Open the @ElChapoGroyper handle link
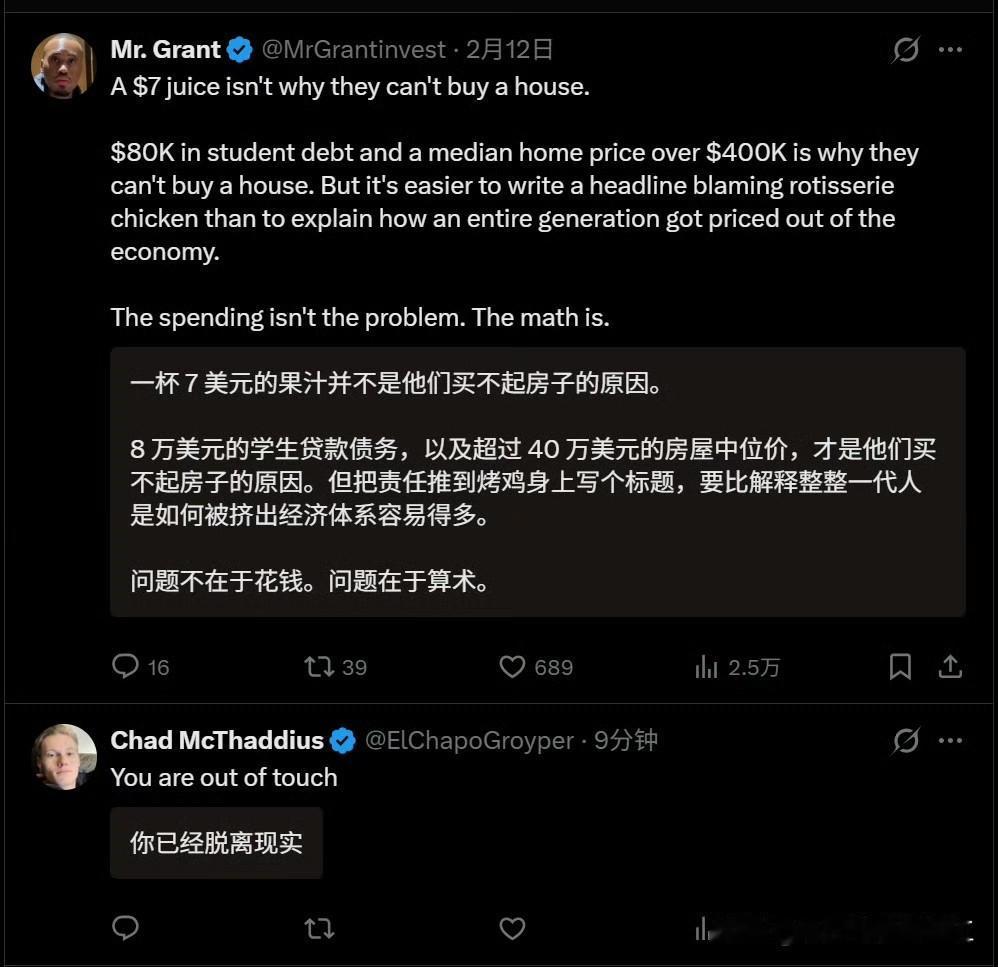998x967 pixels. coord(469,740)
